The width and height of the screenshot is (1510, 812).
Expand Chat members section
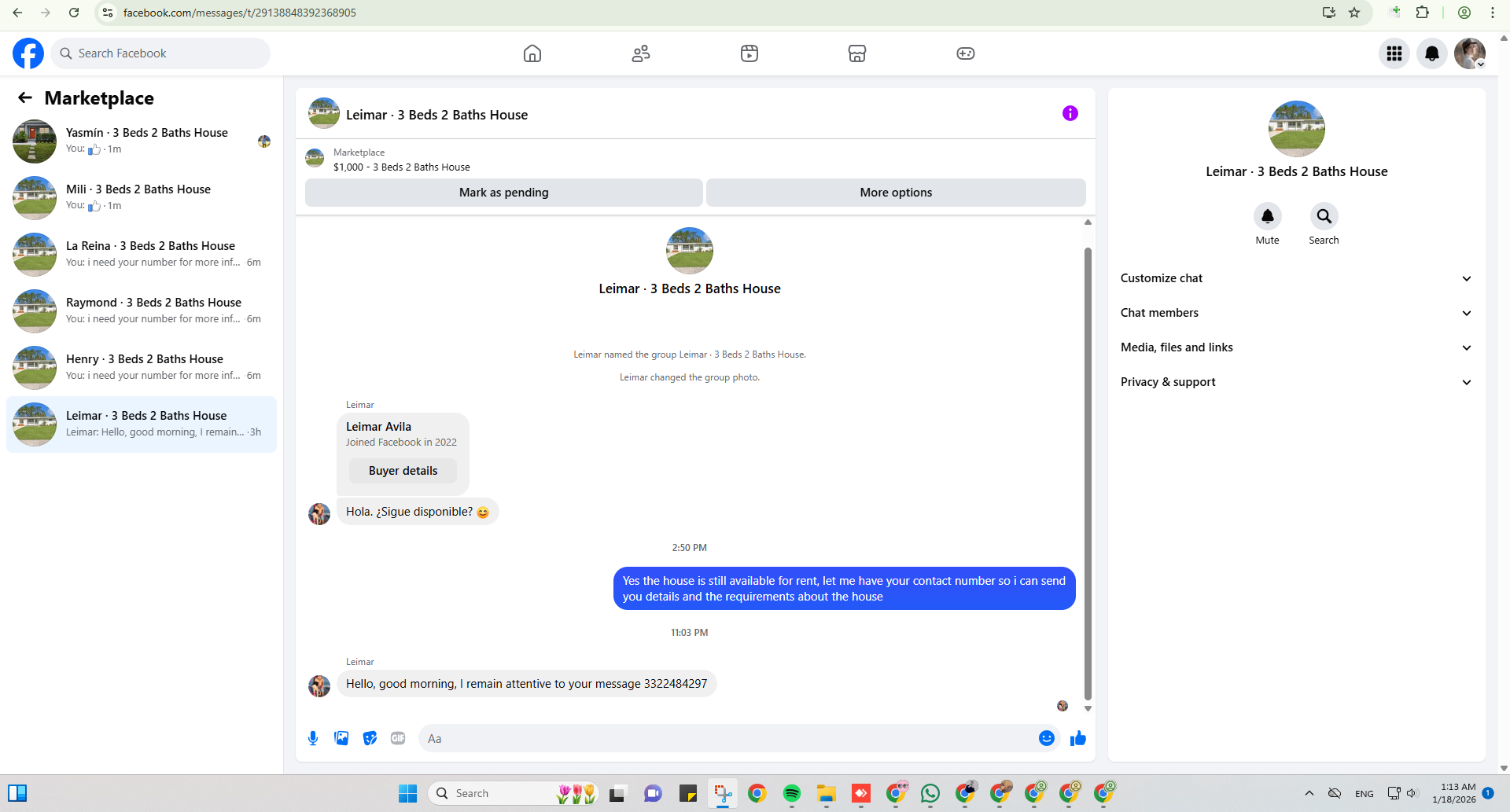pyautogui.click(x=1296, y=313)
